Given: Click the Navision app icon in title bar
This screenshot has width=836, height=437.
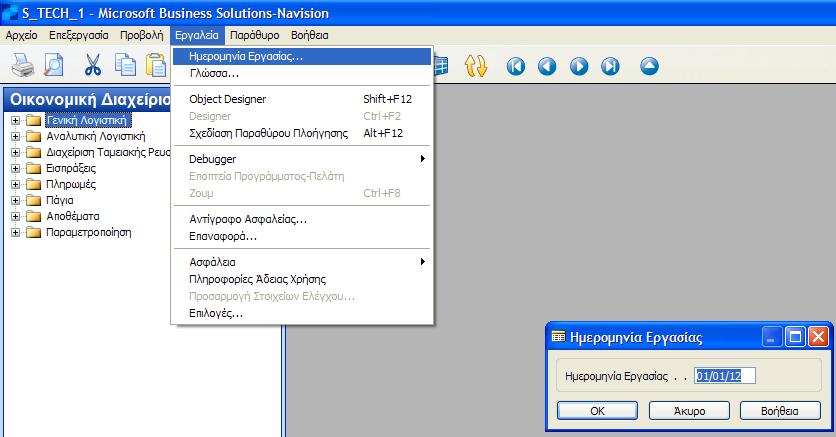Looking at the screenshot, I should [10, 13].
